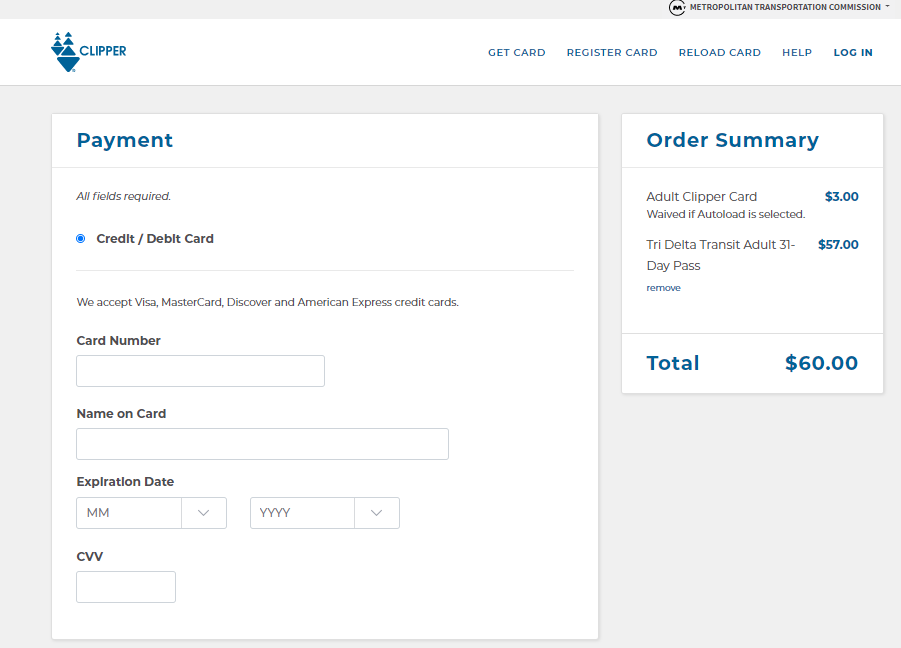901x648 pixels.
Task: Click the $57.00 pass price
Action: [x=838, y=245]
